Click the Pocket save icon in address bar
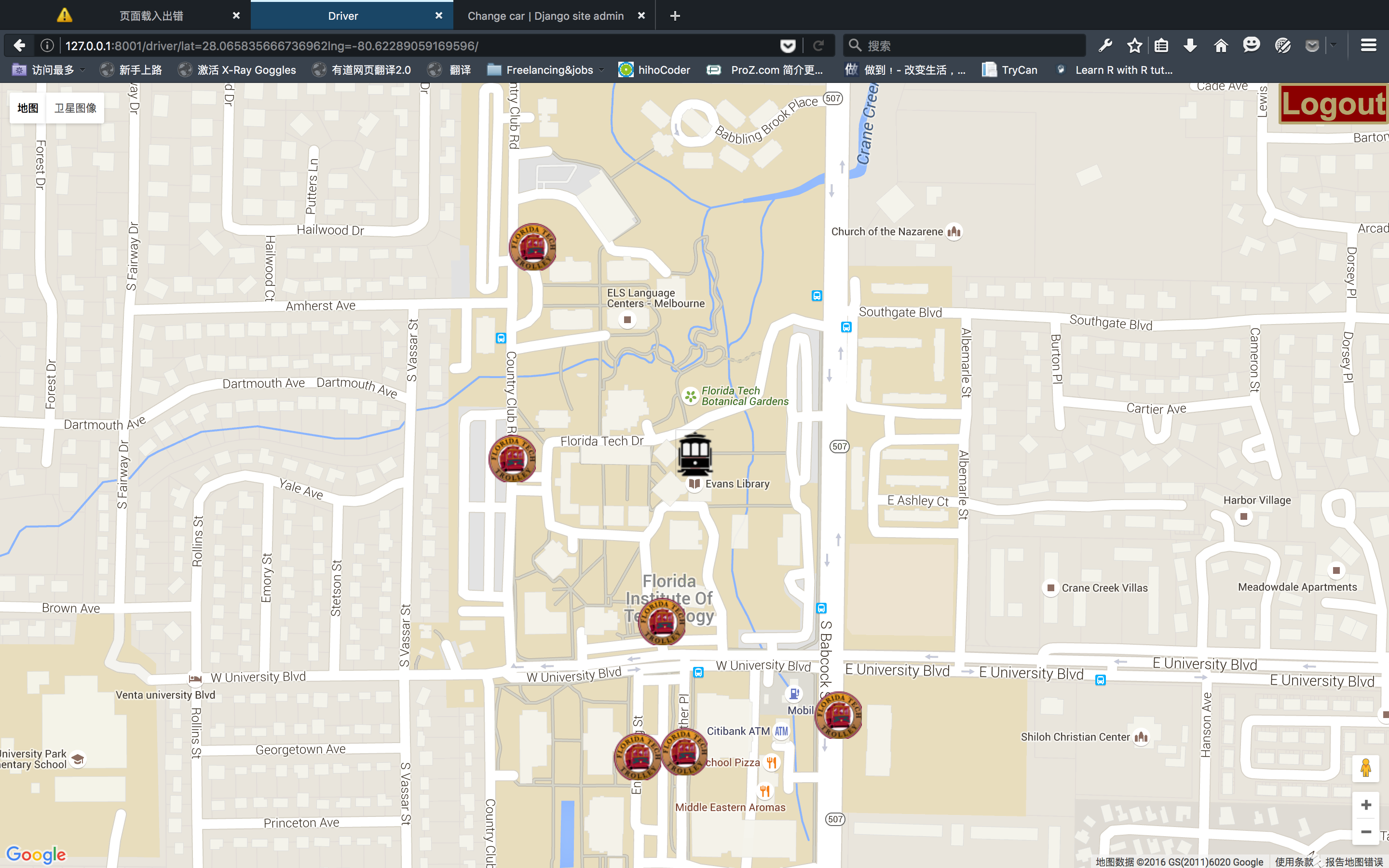Viewport: 1389px width, 868px height. coord(788,46)
